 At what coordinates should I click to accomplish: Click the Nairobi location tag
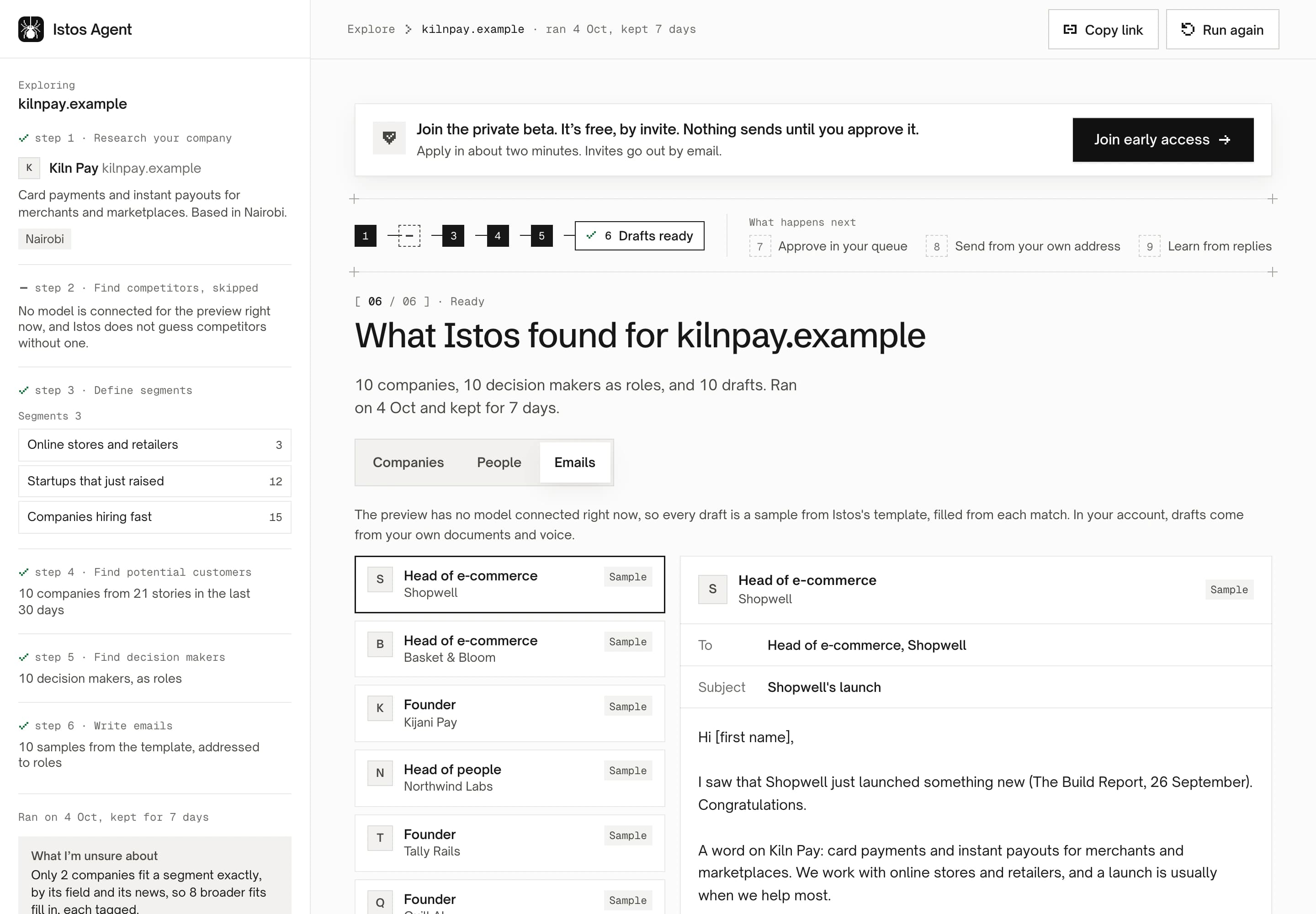45,239
